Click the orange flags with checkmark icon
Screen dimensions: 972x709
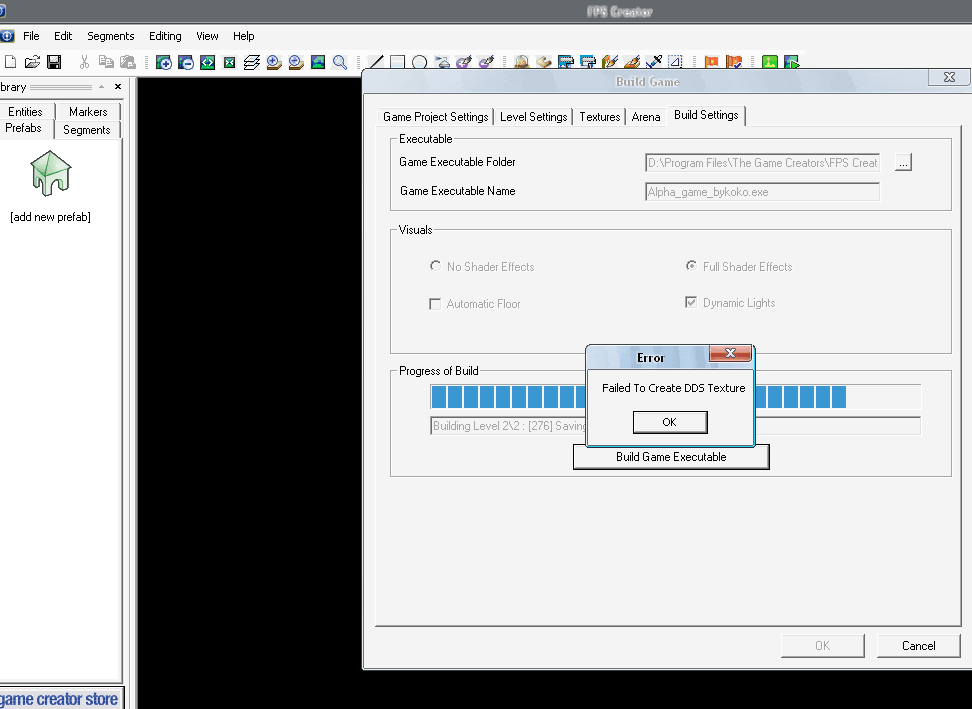pos(734,62)
